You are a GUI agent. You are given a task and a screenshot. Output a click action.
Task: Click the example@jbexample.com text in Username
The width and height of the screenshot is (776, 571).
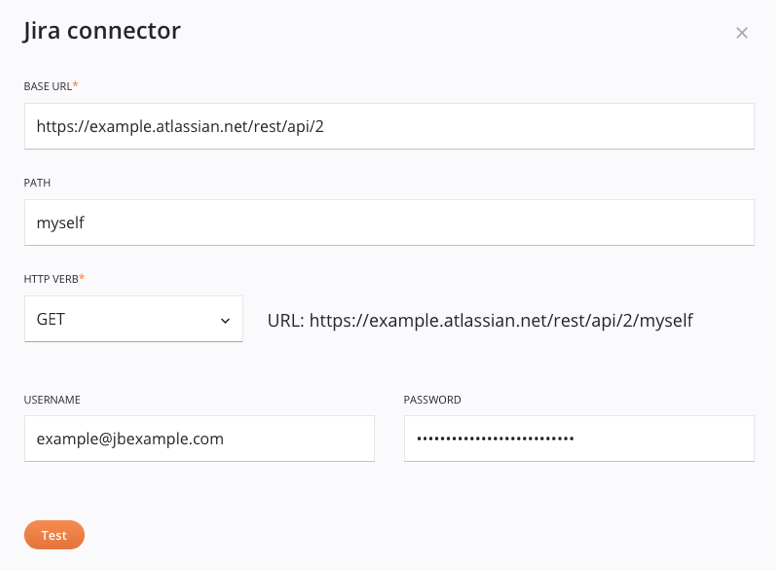point(130,439)
